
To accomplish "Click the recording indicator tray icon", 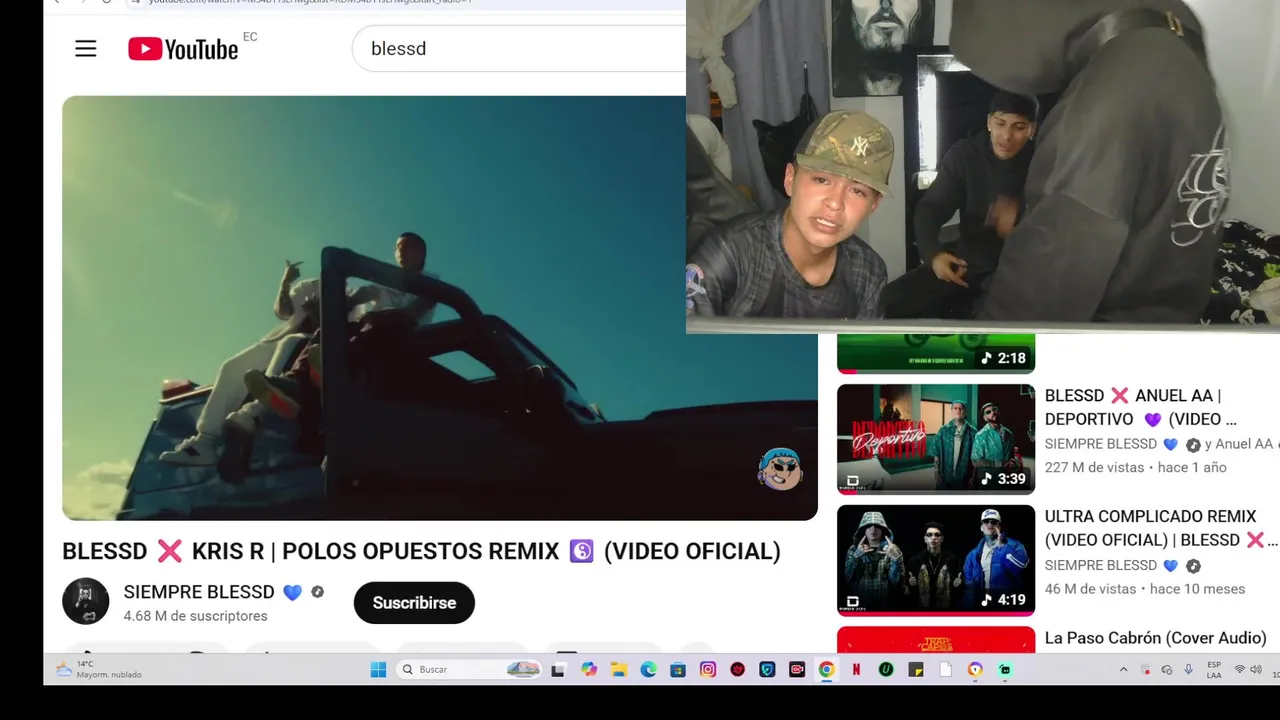I will 1147,670.
